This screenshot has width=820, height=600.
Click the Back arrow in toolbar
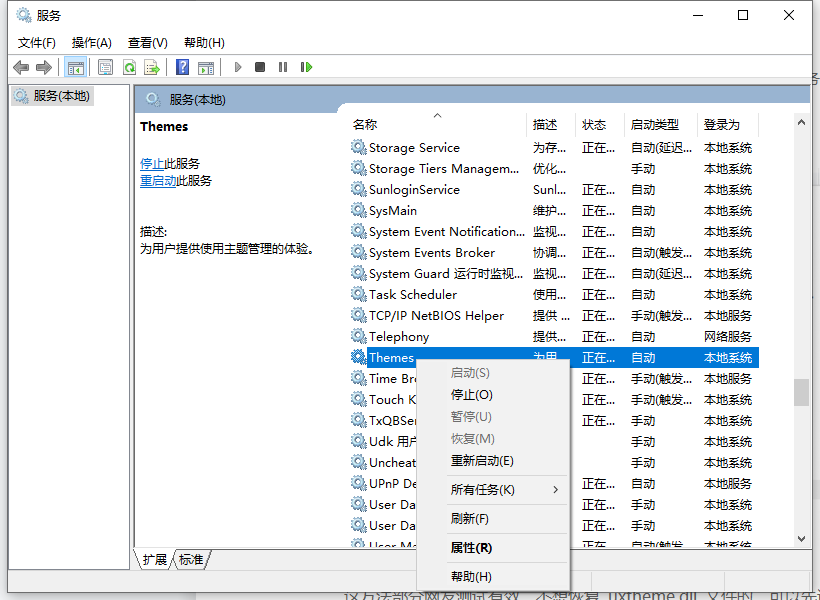(x=21, y=67)
